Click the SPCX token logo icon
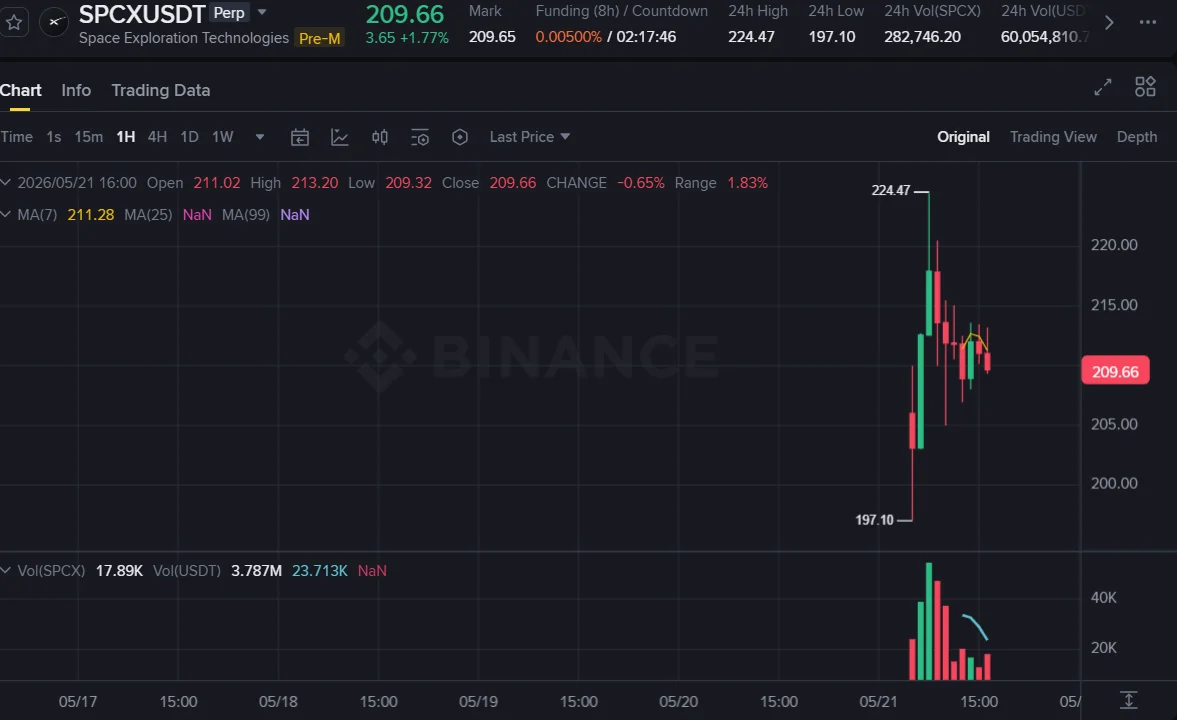Viewport: 1177px width, 720px height. (x=54, y=23)
